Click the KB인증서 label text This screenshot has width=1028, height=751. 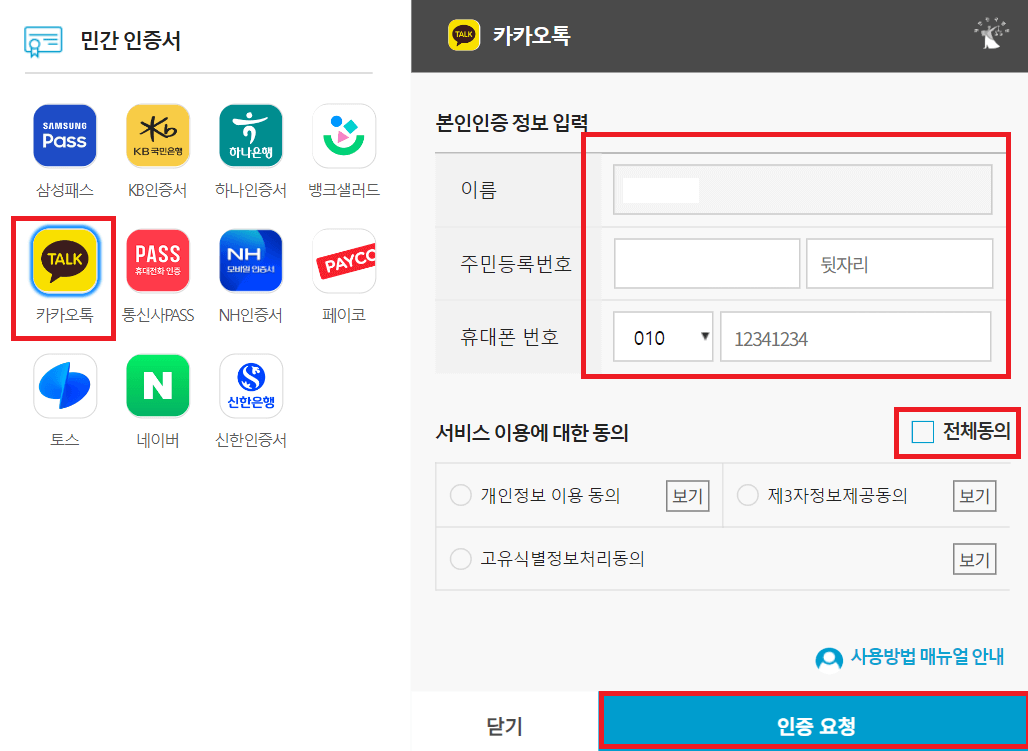pos(158,190)
